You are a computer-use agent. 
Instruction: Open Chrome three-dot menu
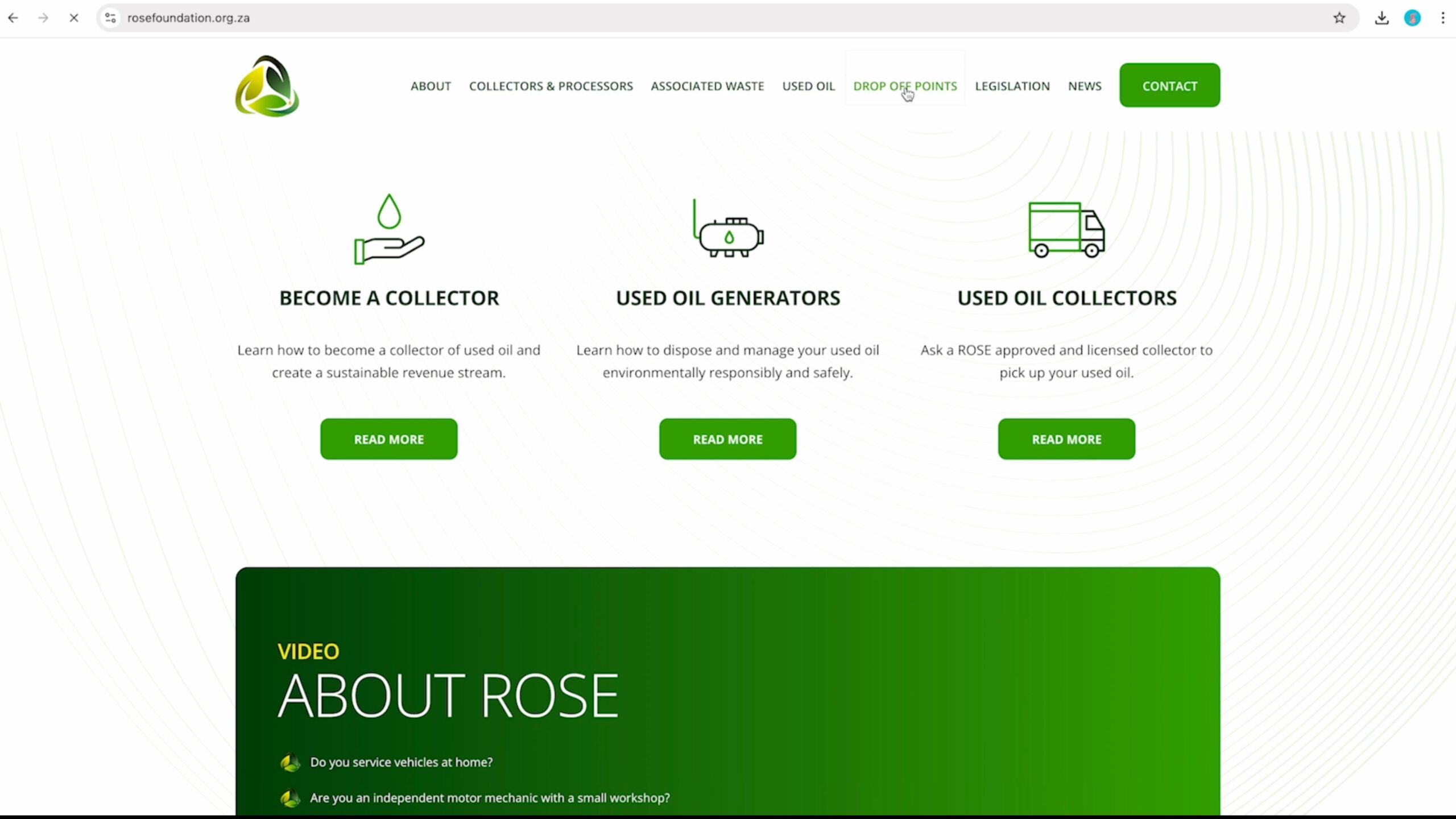click(x=1443, y=18)
